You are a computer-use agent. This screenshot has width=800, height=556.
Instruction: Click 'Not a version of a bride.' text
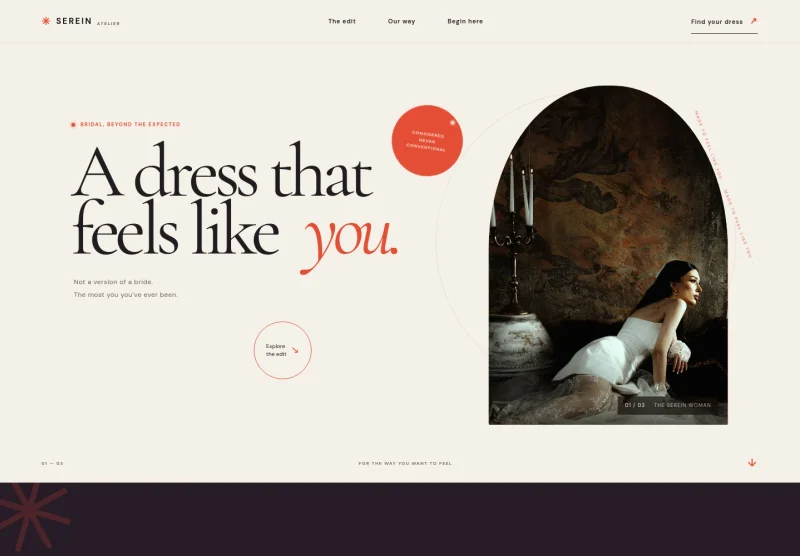[x=113, y=282]
